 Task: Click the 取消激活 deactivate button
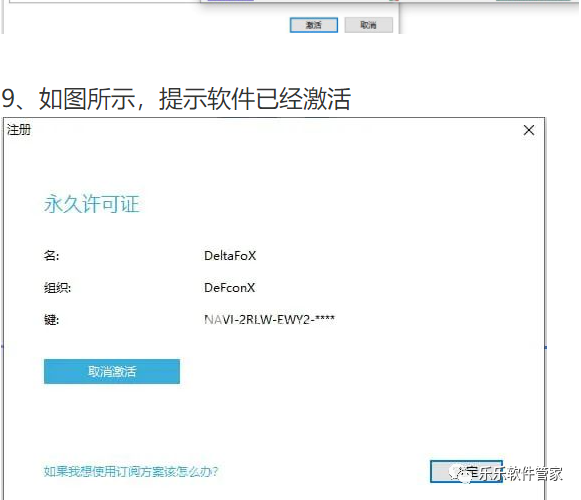click(112, 371)
